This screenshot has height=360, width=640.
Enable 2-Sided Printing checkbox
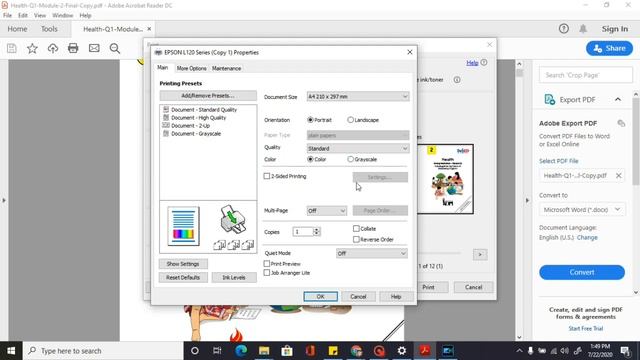tap(267, 176)
